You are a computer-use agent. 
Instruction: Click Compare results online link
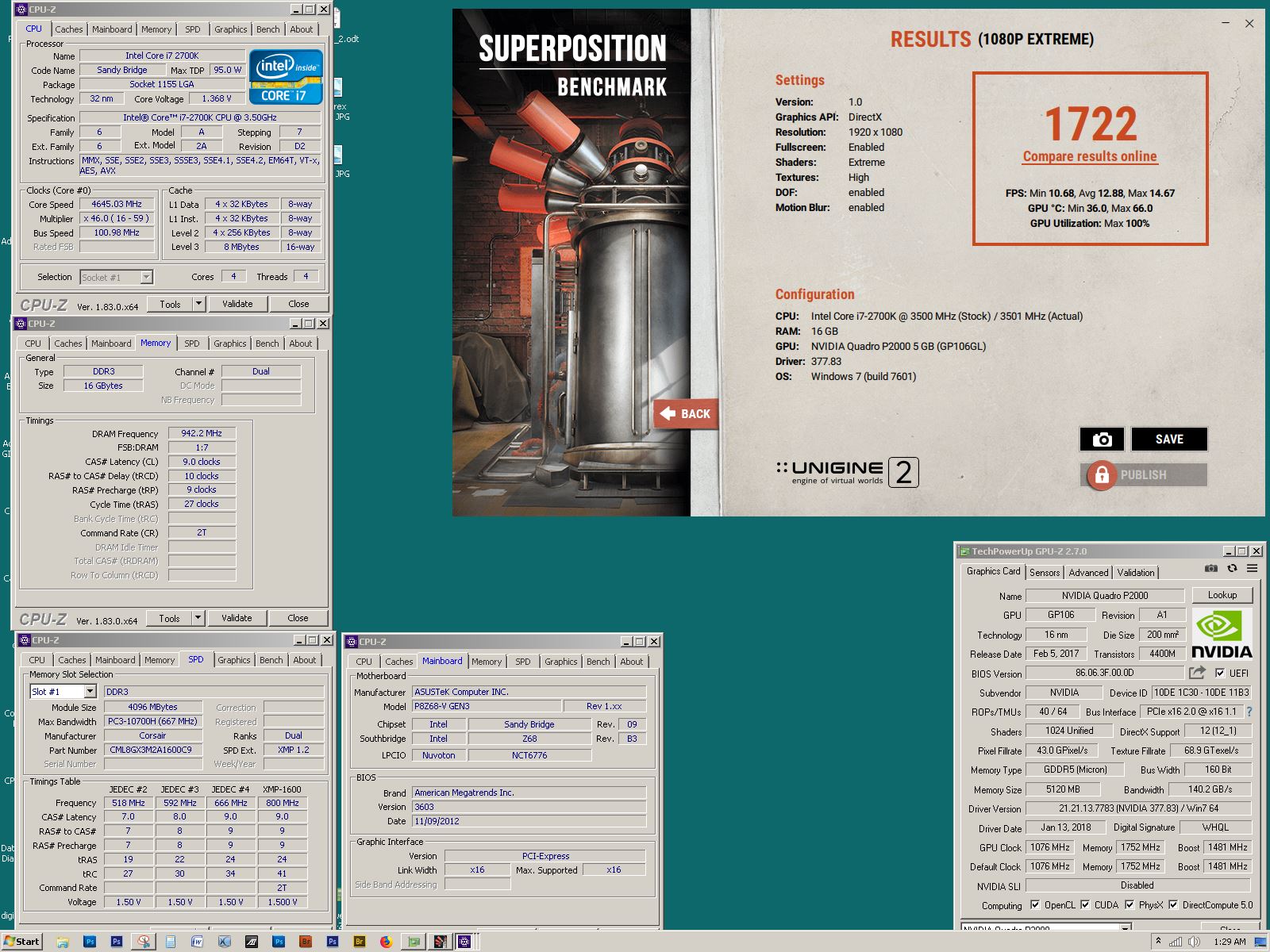pyautogui.click(x=1090, y=156)
